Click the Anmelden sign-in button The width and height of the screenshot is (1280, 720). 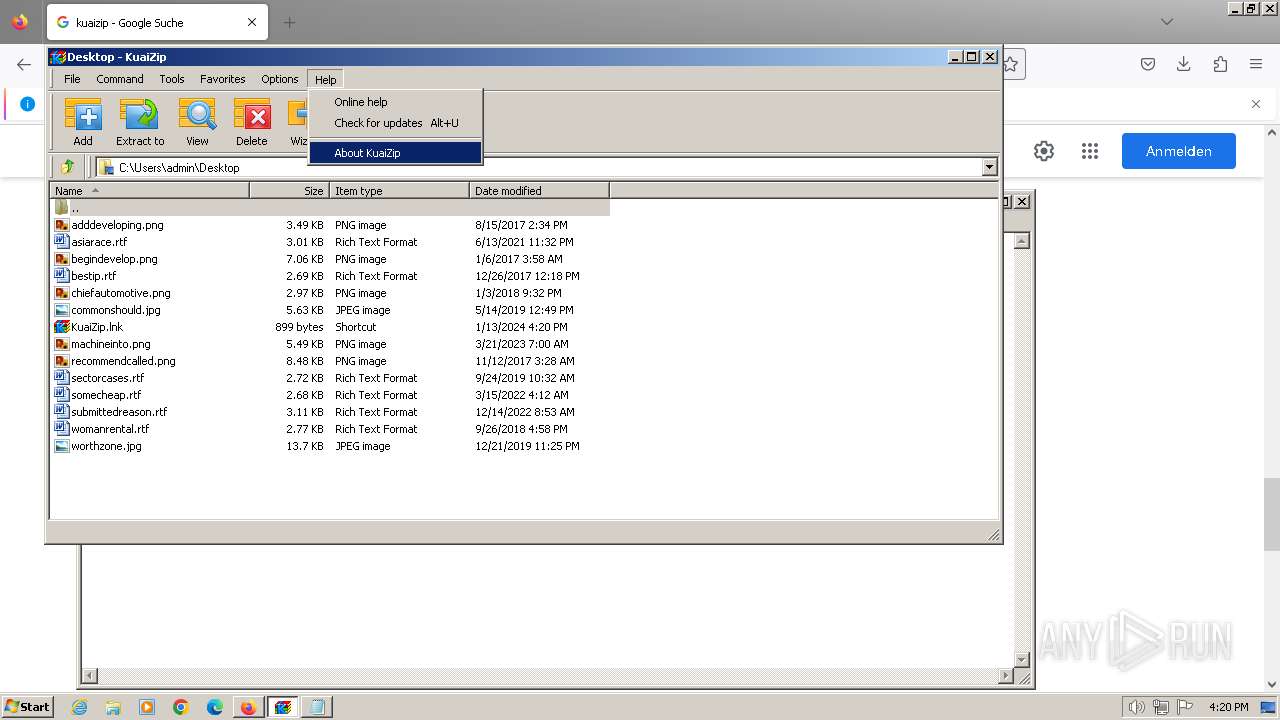tap(1179, 151)
